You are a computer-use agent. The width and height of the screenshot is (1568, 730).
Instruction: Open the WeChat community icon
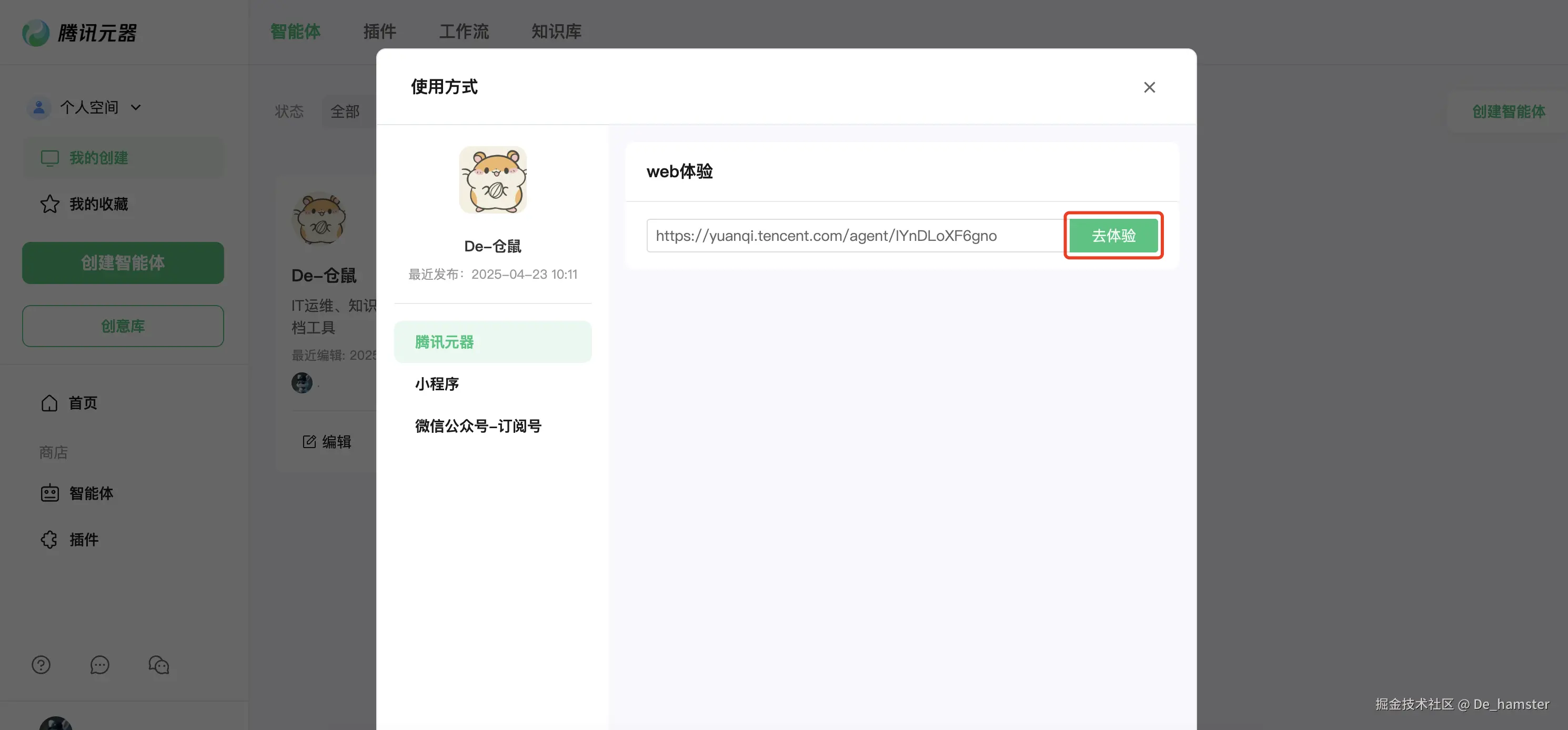coord(159,665)
